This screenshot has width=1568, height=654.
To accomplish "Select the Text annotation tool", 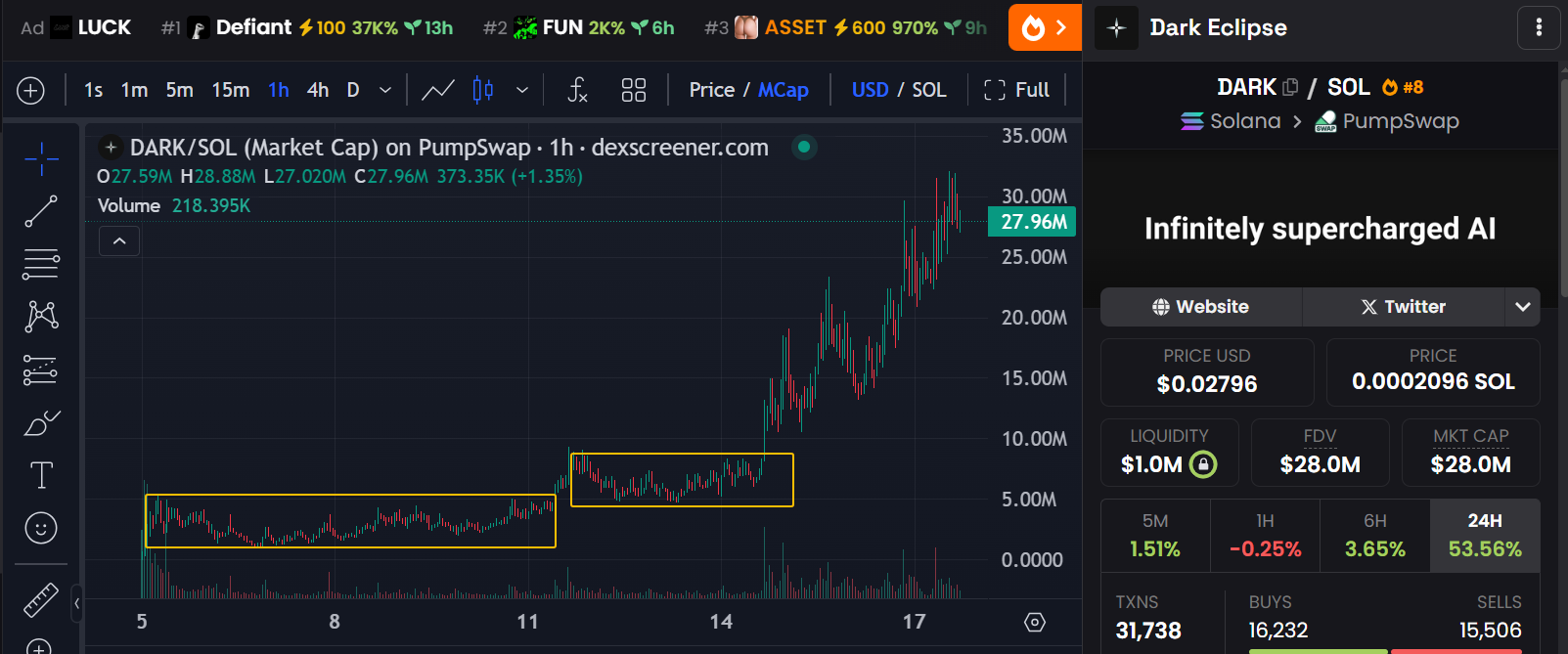I will click(41, 476).
